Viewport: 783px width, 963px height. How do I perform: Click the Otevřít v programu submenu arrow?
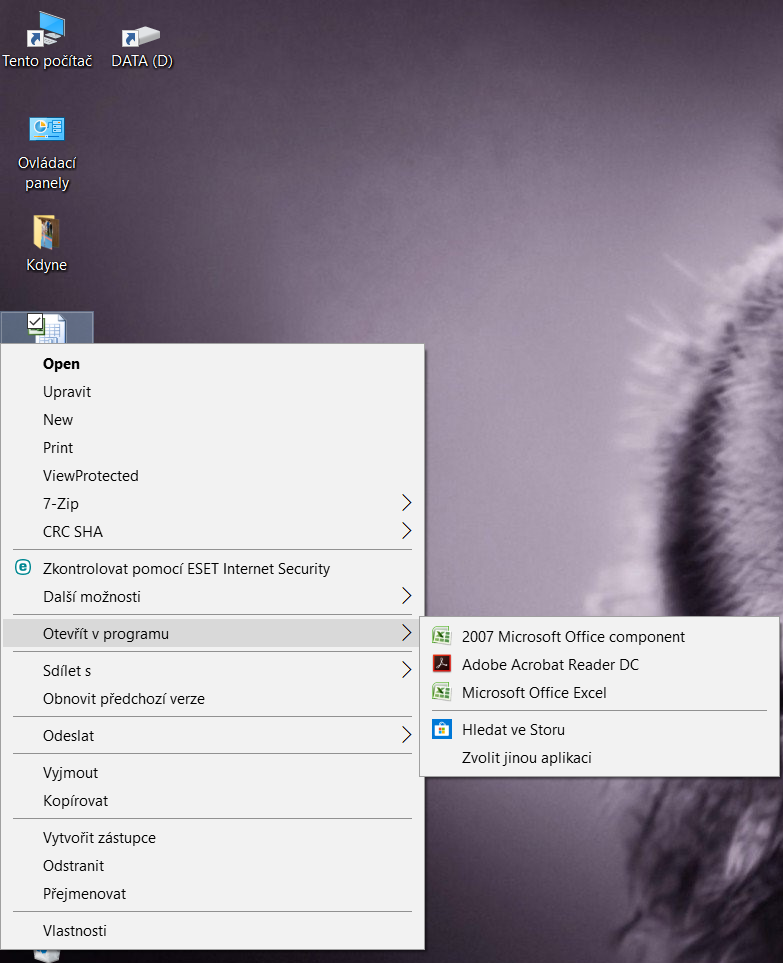coord(407,633)
